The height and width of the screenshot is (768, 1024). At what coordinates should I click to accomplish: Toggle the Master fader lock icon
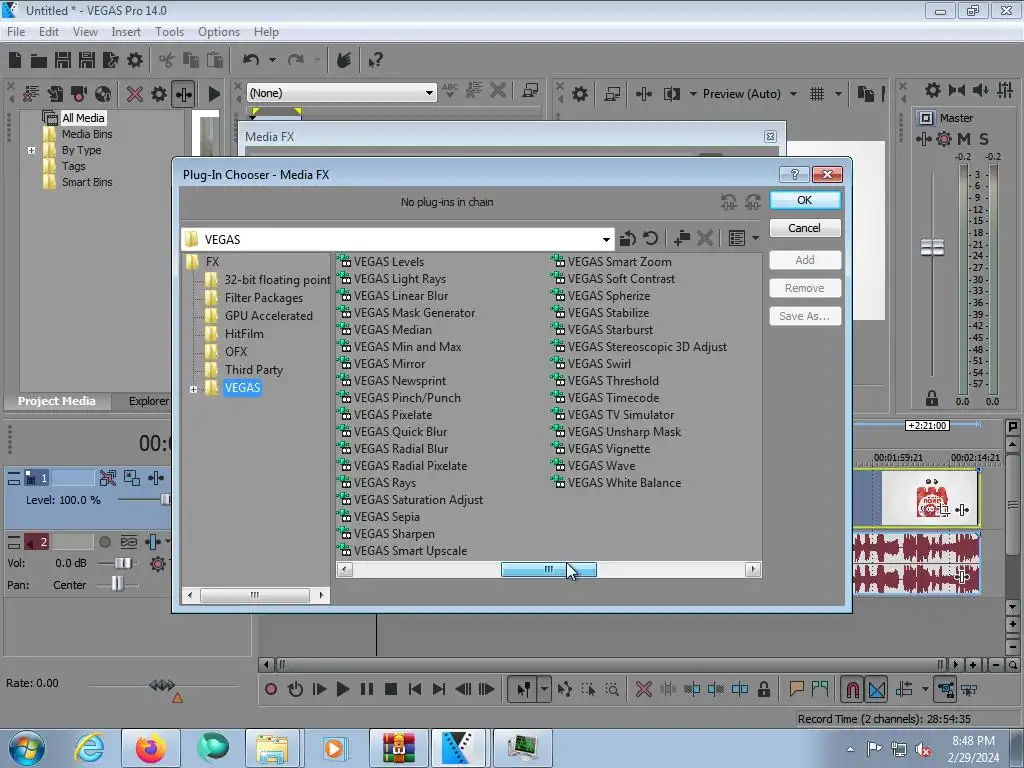pos(932,398)
